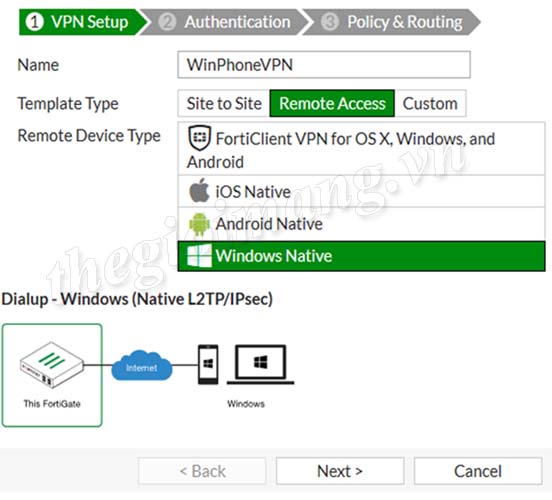Click the 'Name' field label

(x=38, y=65)
